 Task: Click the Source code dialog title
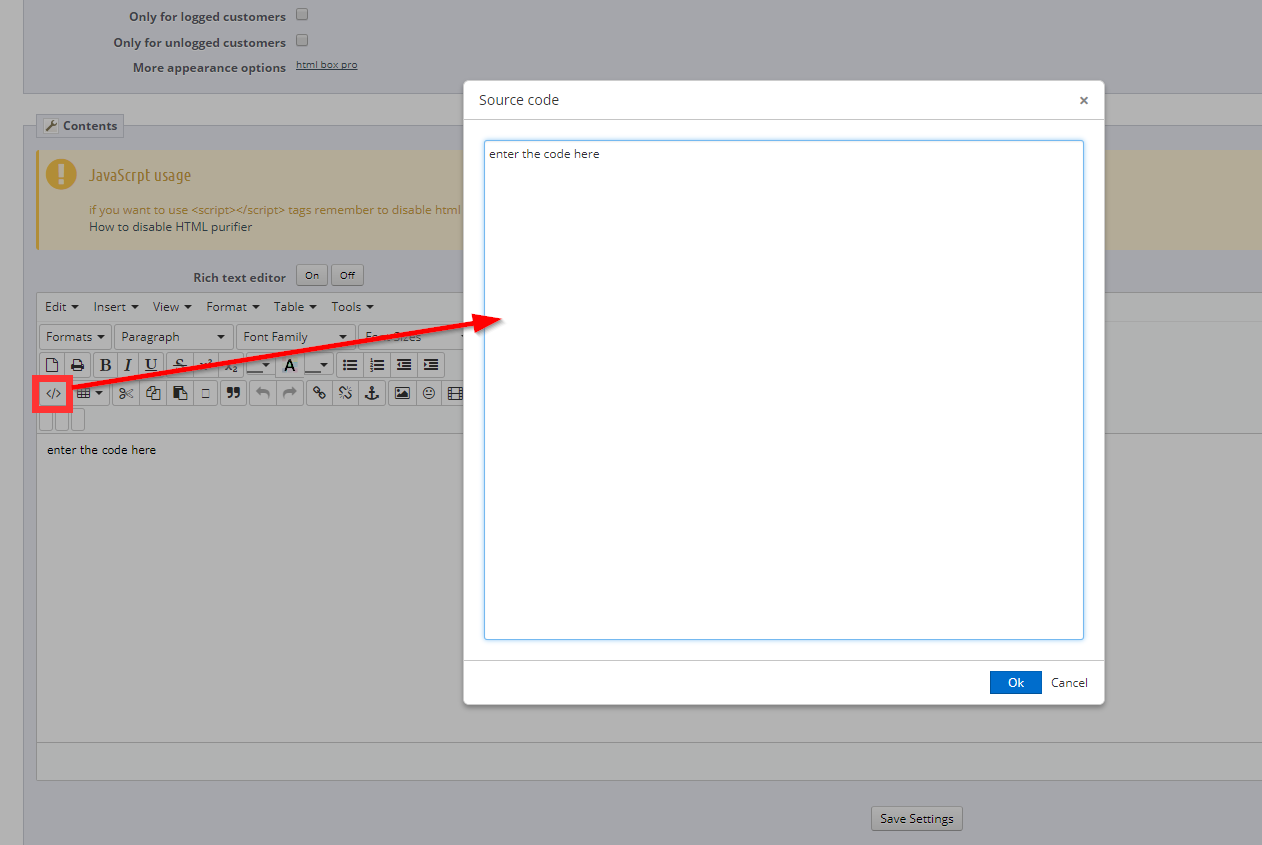click(x=519, y=100)
